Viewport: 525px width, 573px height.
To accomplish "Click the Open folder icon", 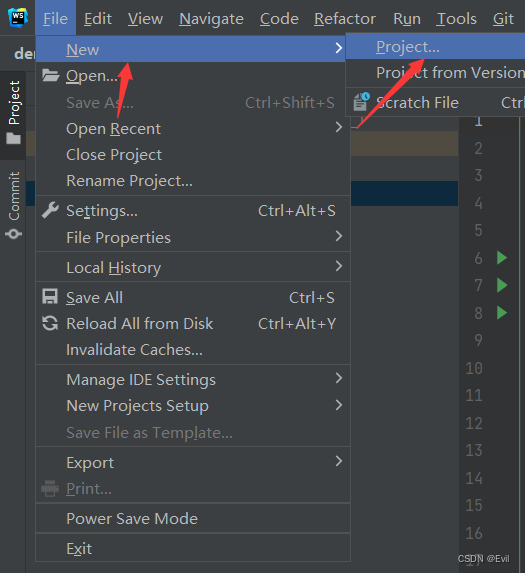I will pyautogui.click(x=50, y=75).
